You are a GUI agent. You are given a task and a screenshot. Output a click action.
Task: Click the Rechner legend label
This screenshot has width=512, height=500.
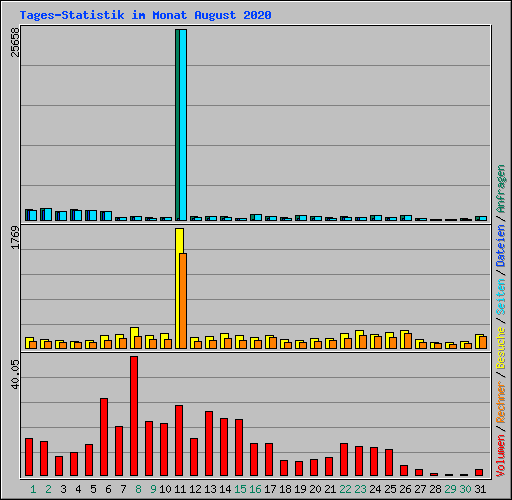click(x=501, y=402)
